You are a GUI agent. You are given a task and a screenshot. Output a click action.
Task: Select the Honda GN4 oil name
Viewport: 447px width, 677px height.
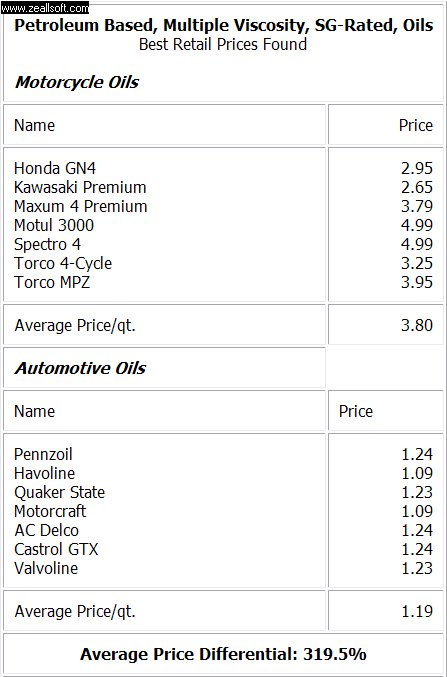(55, 168)
